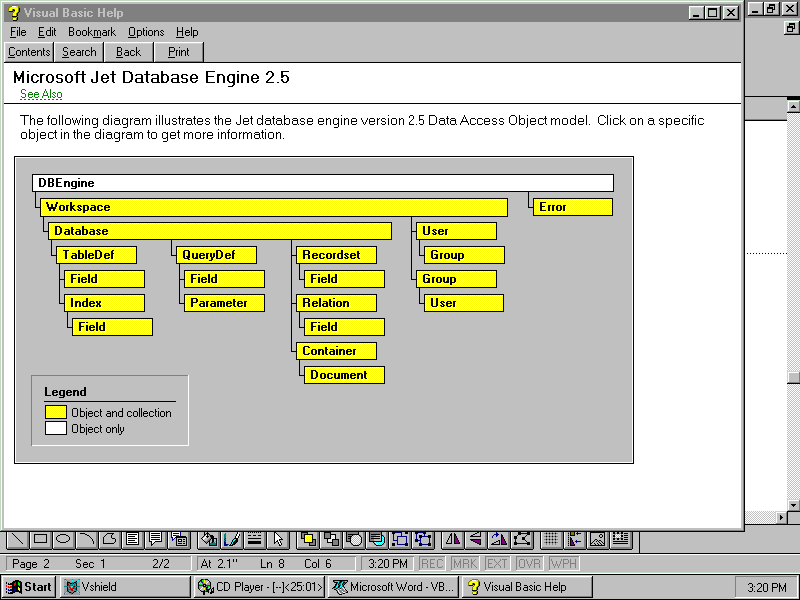Toggle the EXT selection mode indicator
The width and height of the screenshot is (800, 600).
tap(497, 563)
